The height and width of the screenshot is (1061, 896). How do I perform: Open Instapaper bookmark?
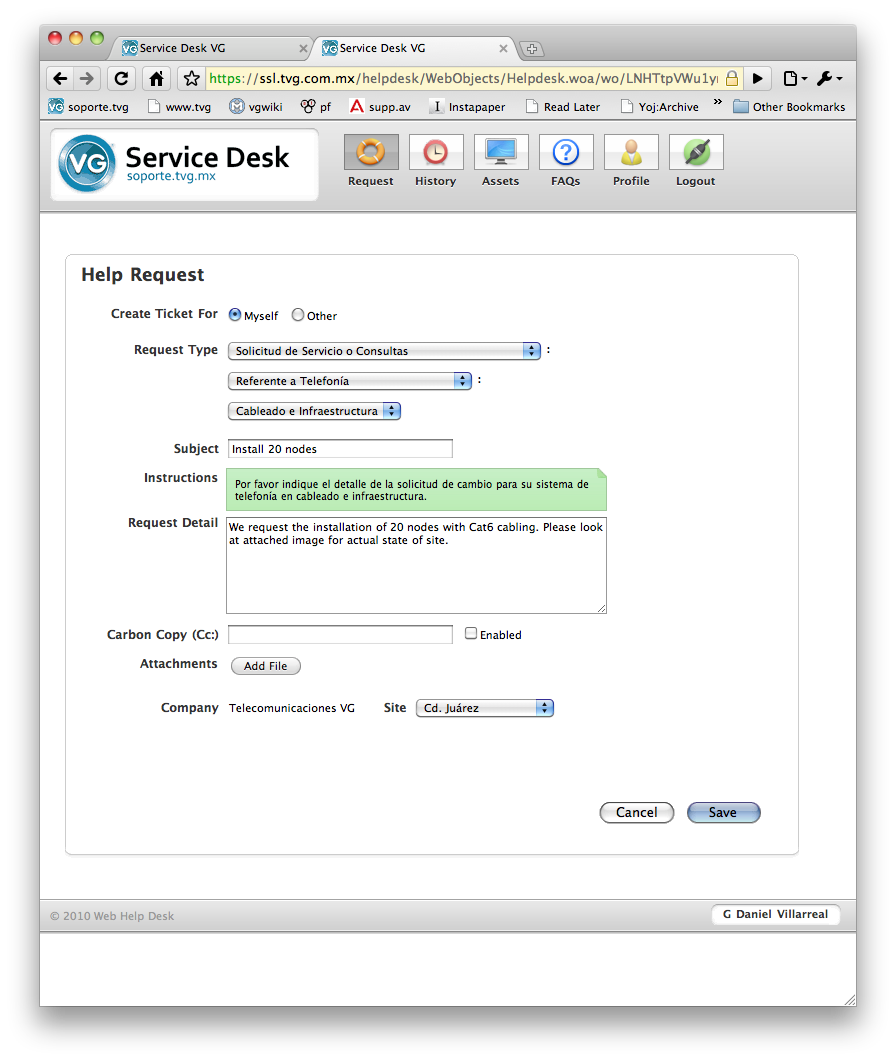[468, 107]
